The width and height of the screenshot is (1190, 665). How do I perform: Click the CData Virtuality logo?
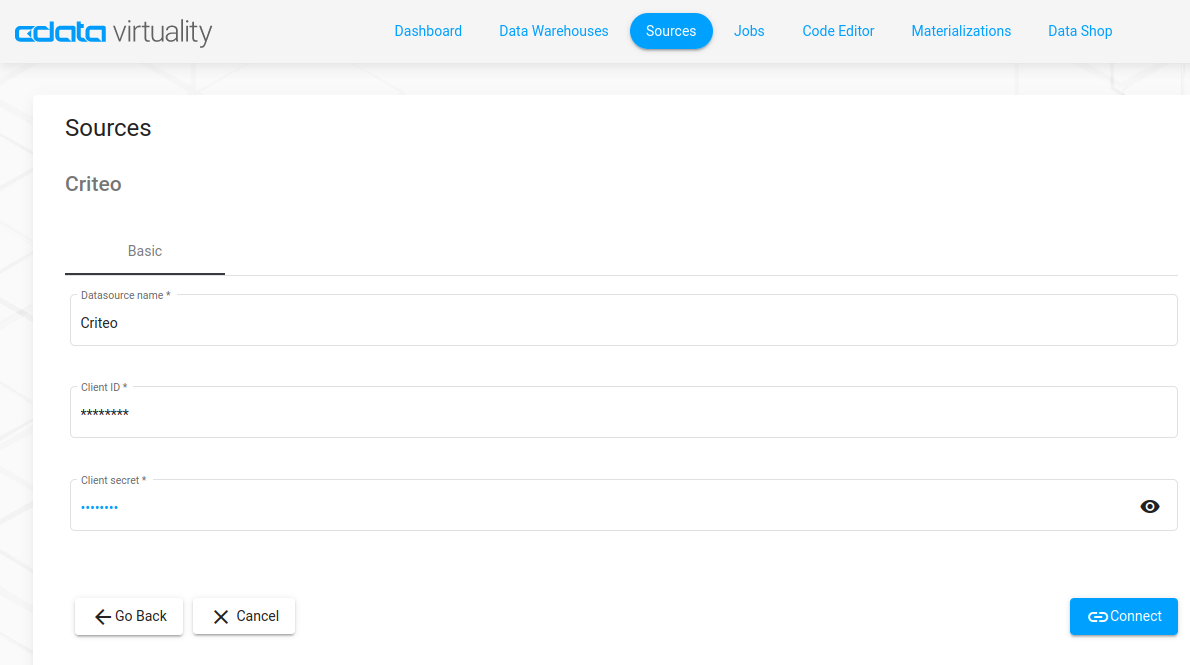point(113,32)
